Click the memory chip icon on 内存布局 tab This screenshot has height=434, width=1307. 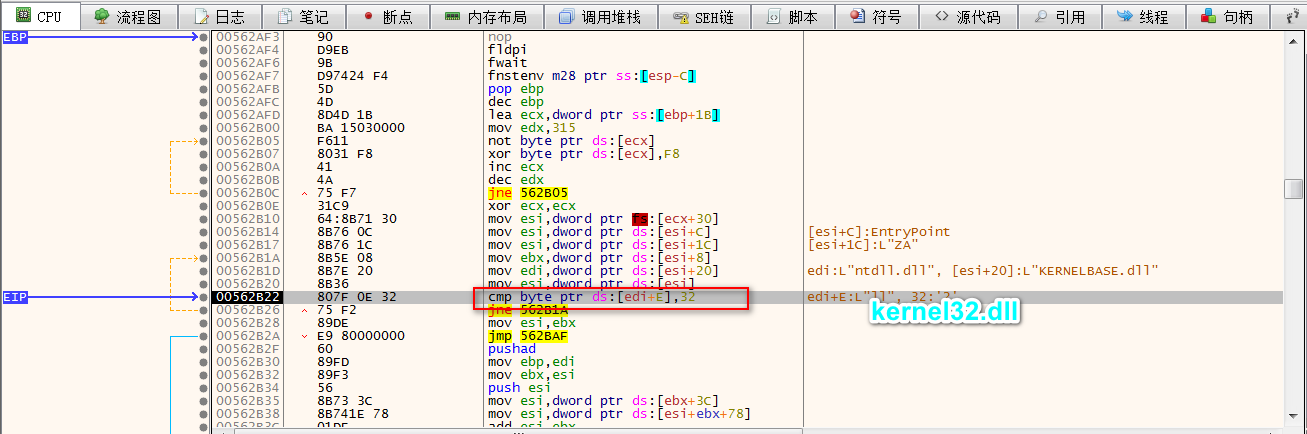point(453,16)
